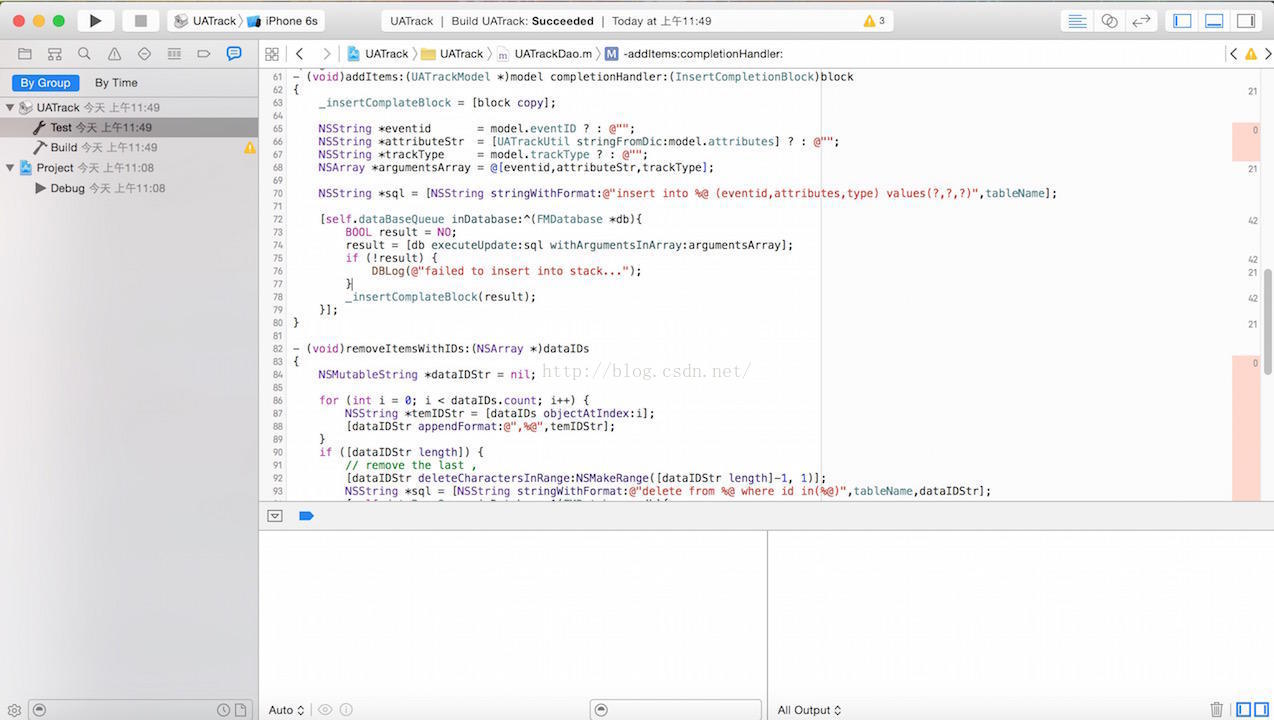Open the All Output console dropdown

[809, 710]
